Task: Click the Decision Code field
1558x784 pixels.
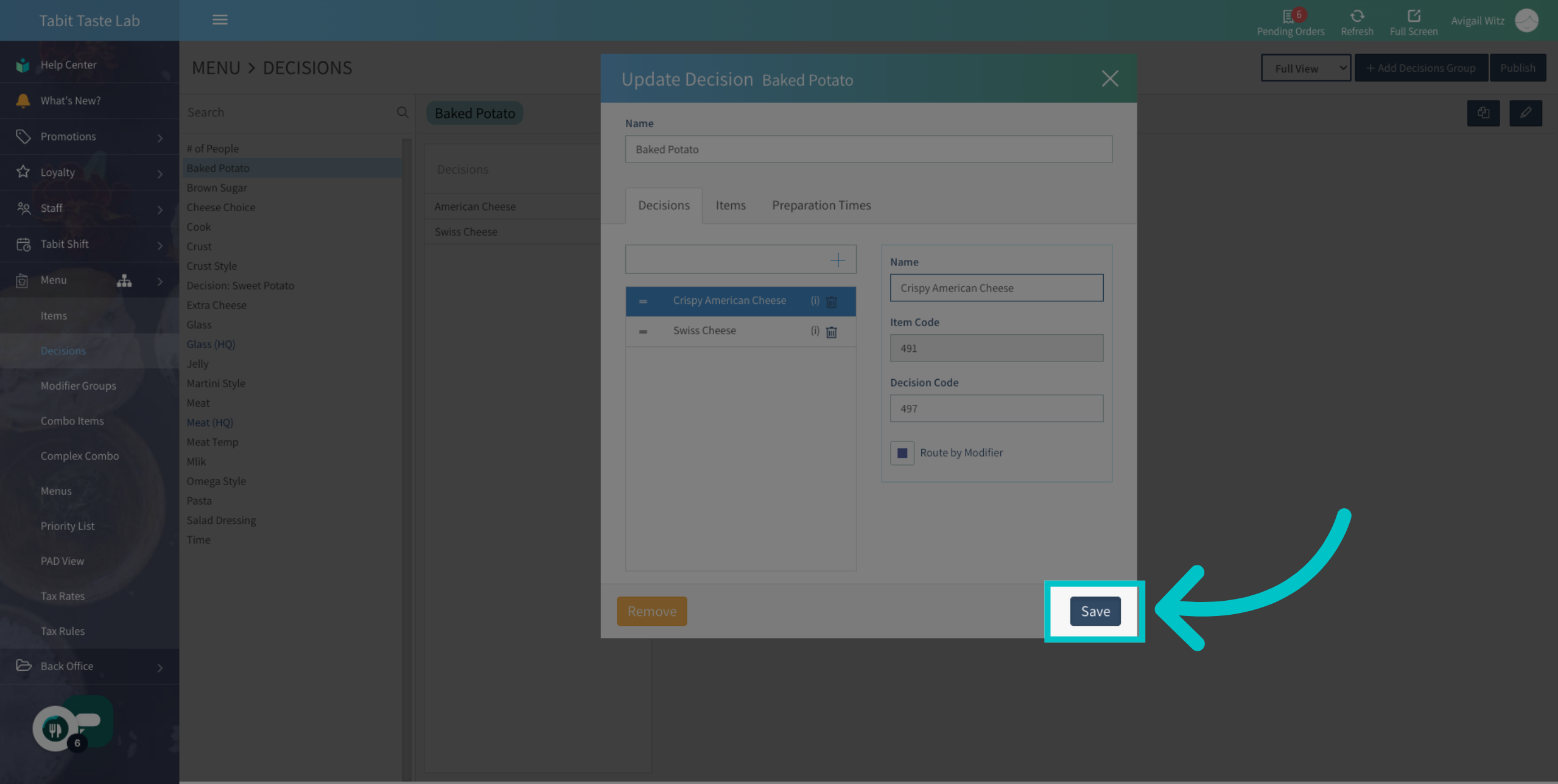Action: [996, 408]
